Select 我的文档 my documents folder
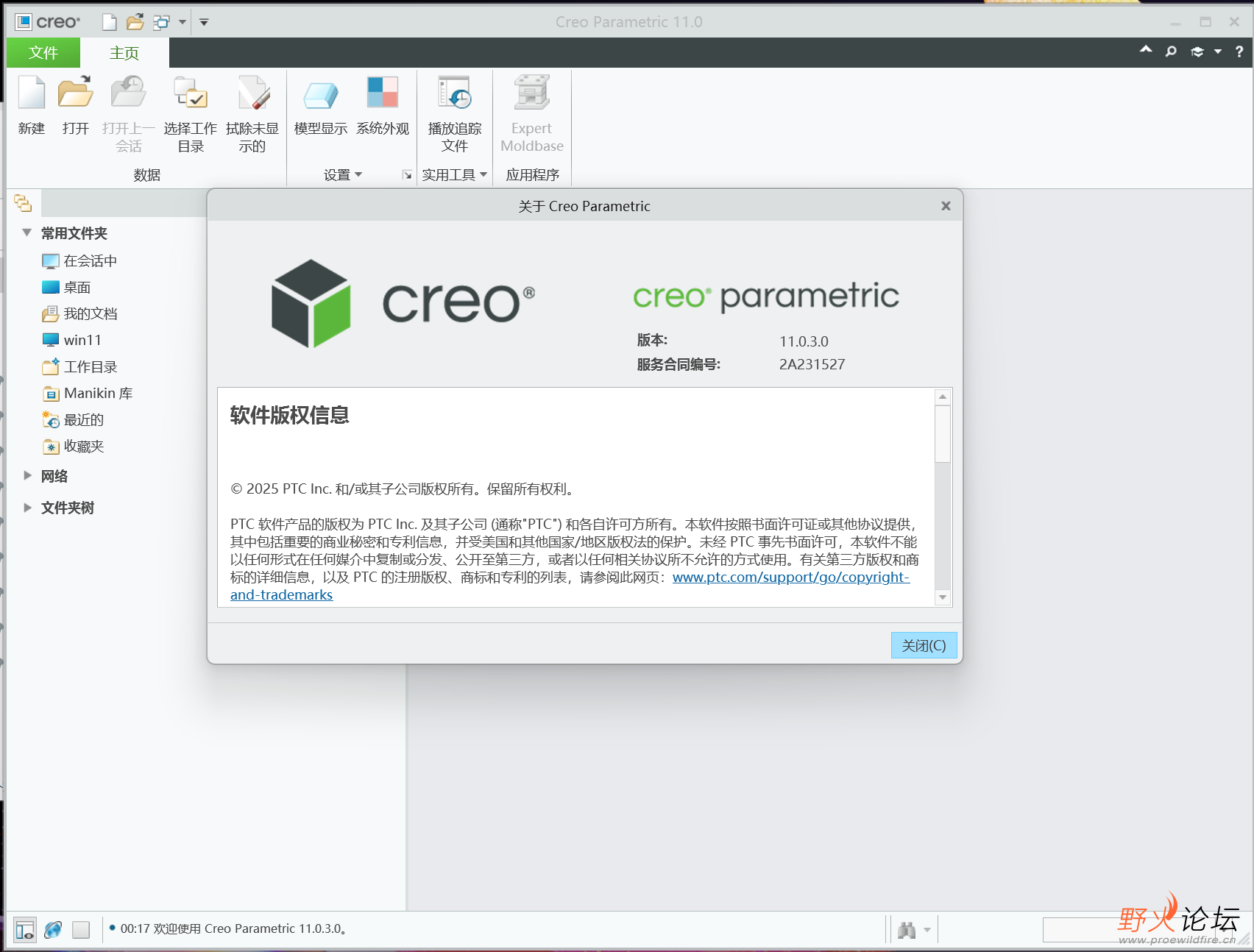 click(79, 314)
